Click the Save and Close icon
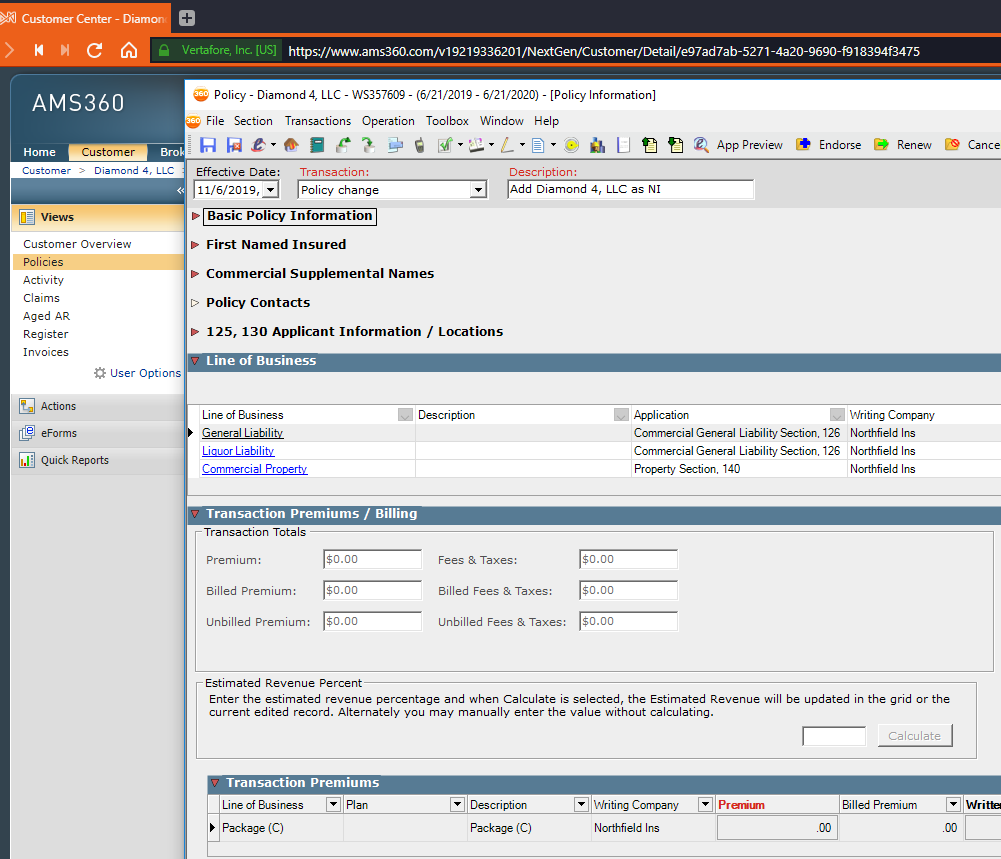Image resolution: width=1001 pixels, height=859 pixels. click(234, 145)
